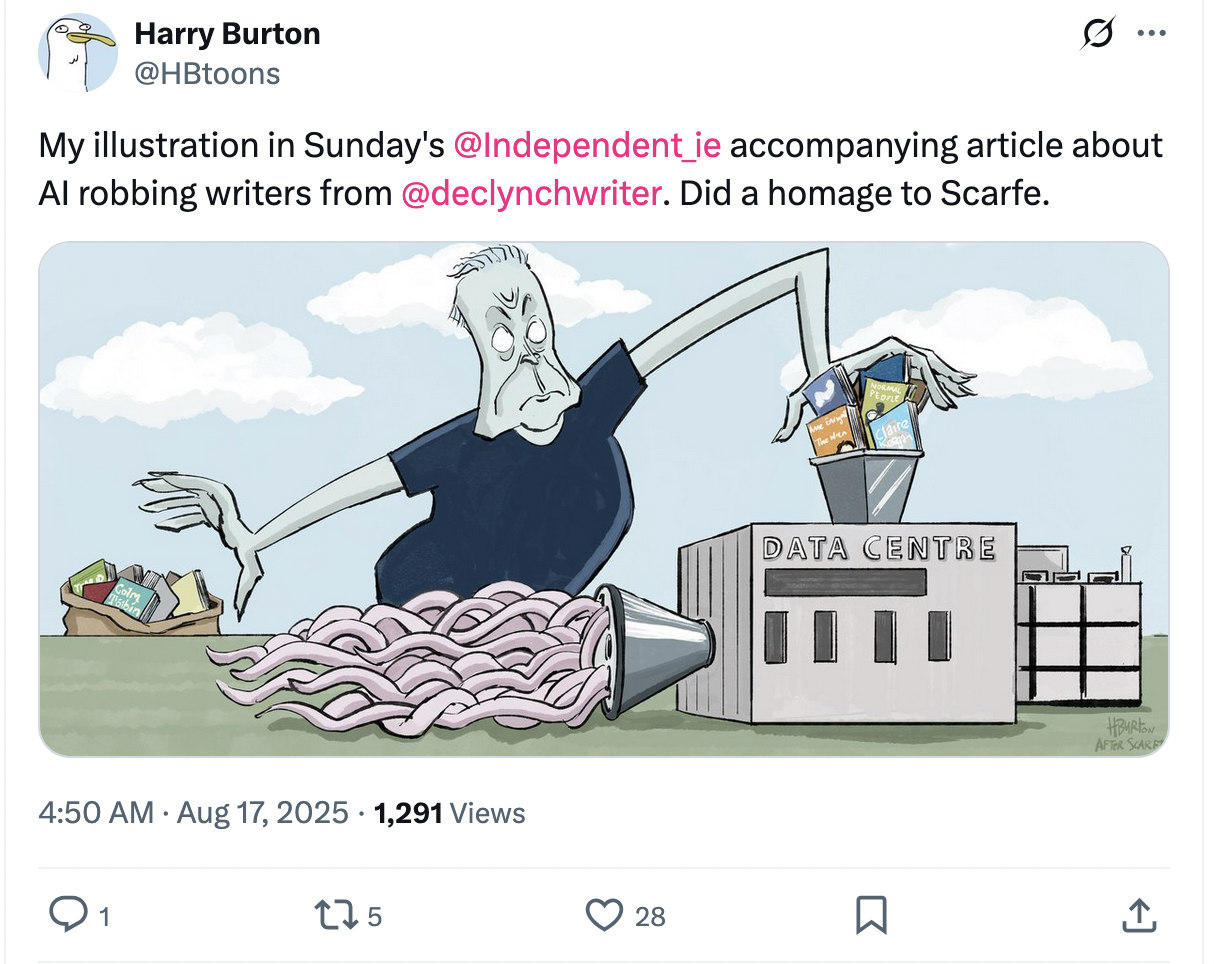
Task: Open the @Independent_ie mention link
Action: 587,146
